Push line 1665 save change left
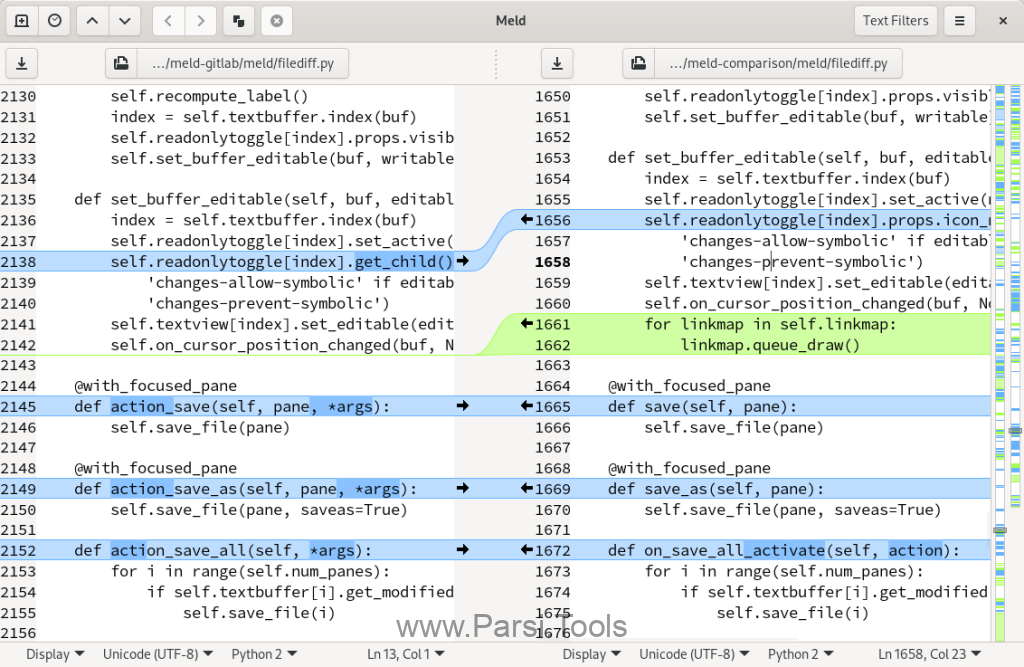The width and height of the screenshot is (1024, 667). point(527,406)
